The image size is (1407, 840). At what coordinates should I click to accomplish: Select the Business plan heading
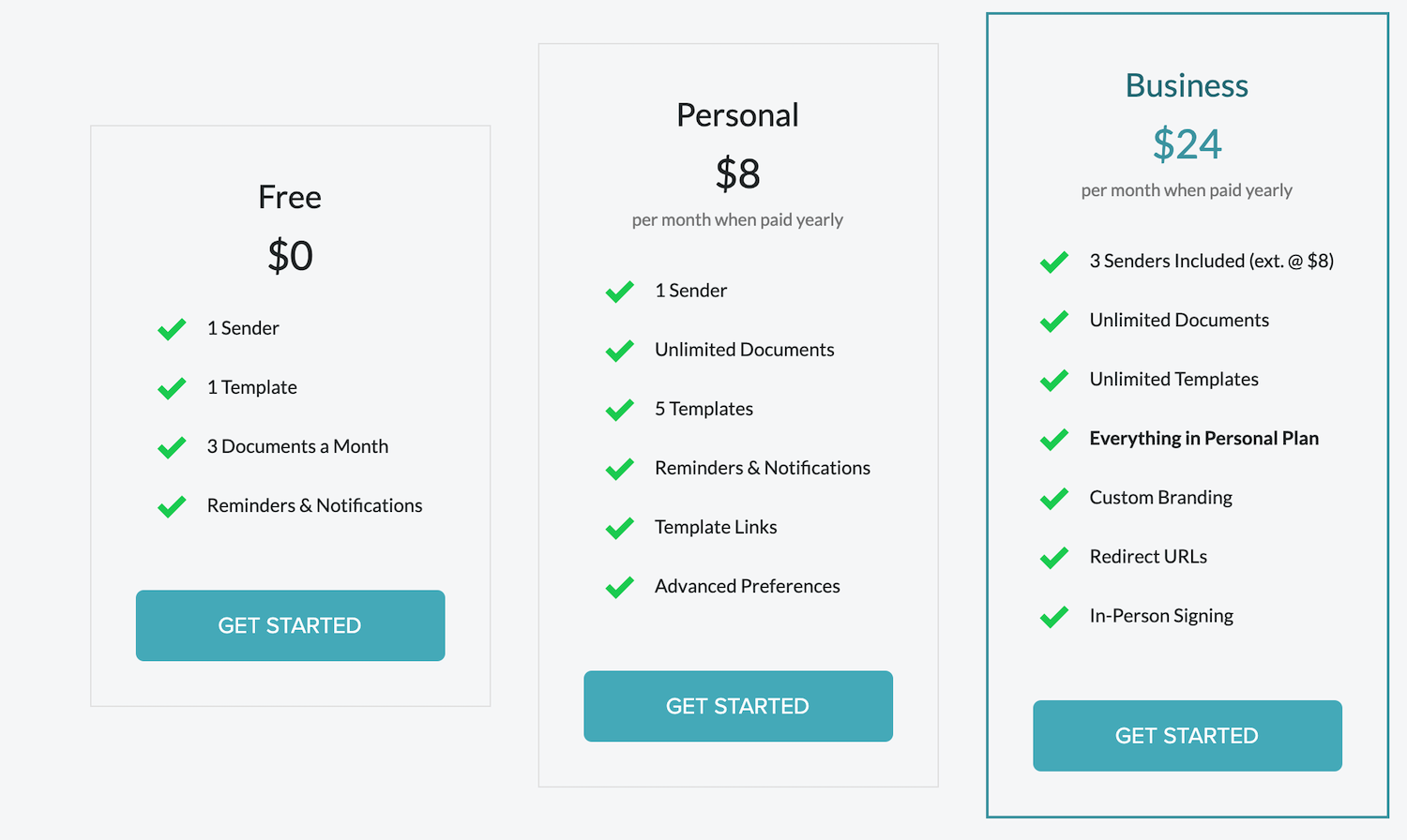click(1187, 85)
